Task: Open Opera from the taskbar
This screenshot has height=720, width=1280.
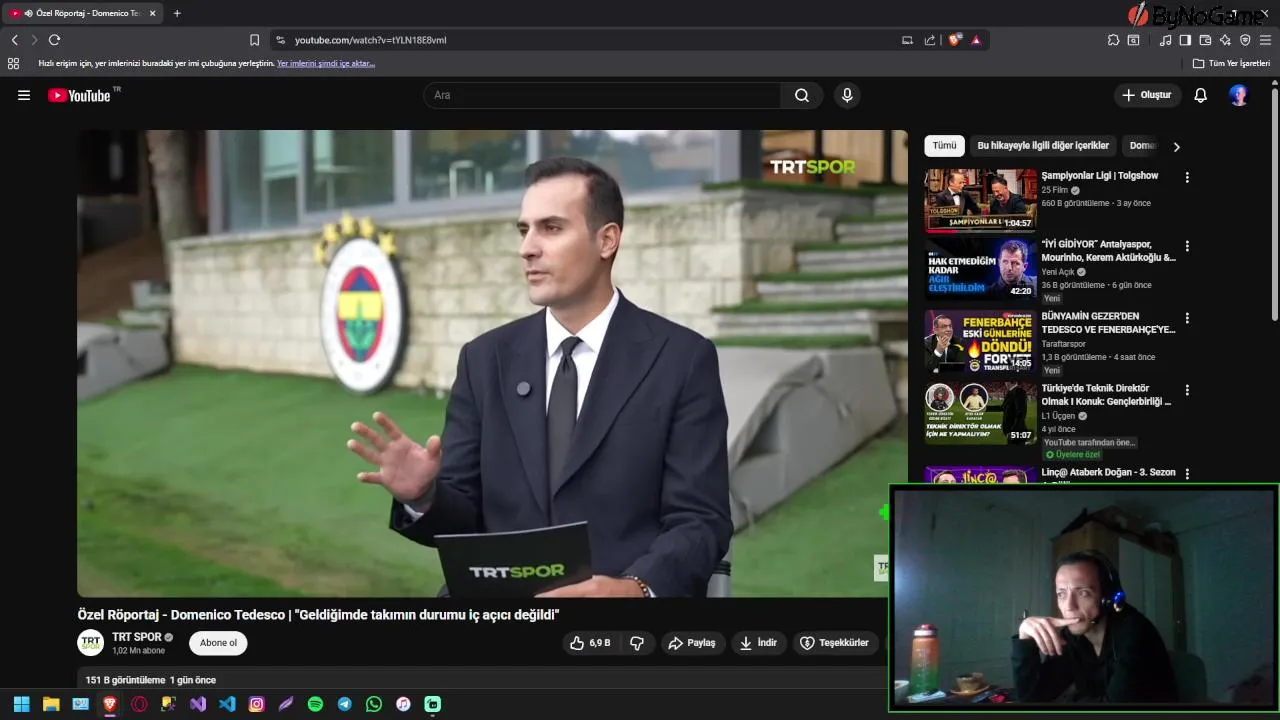Action: 139,704
